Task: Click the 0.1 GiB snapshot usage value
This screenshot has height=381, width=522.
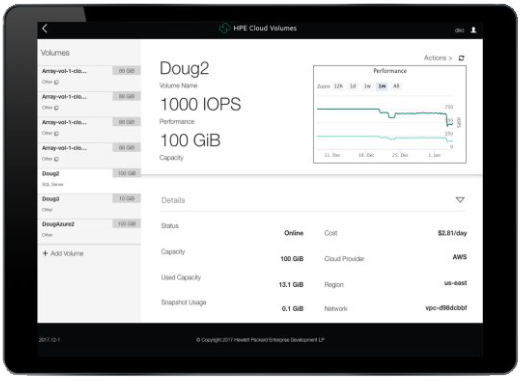Action: pos(293,308)
